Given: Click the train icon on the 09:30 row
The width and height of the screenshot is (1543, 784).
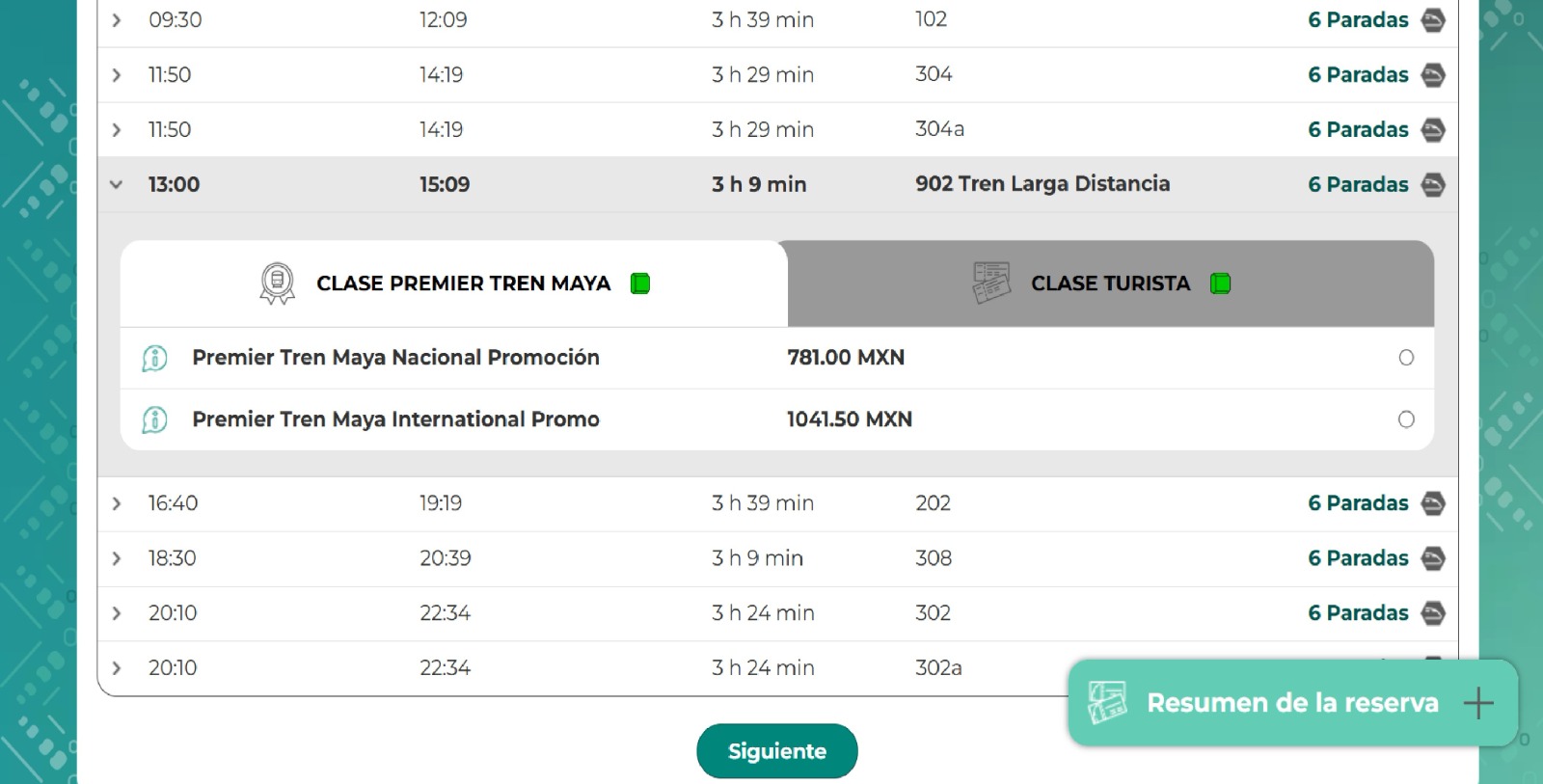Looking at the screenshot, I should click(1433, 20).
